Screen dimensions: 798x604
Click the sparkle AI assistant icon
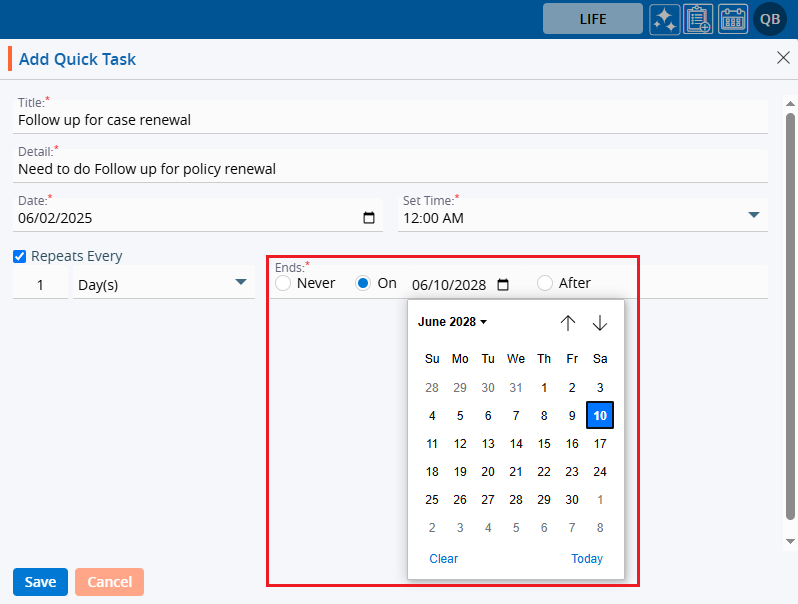click(665, 19)
